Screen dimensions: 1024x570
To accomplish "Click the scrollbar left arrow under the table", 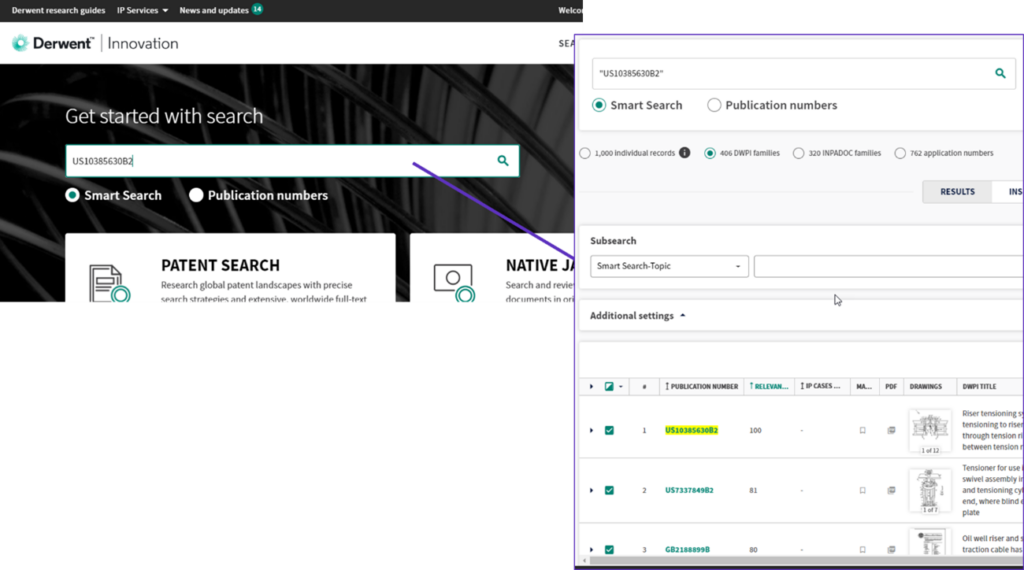I will [x=584, y=560].
